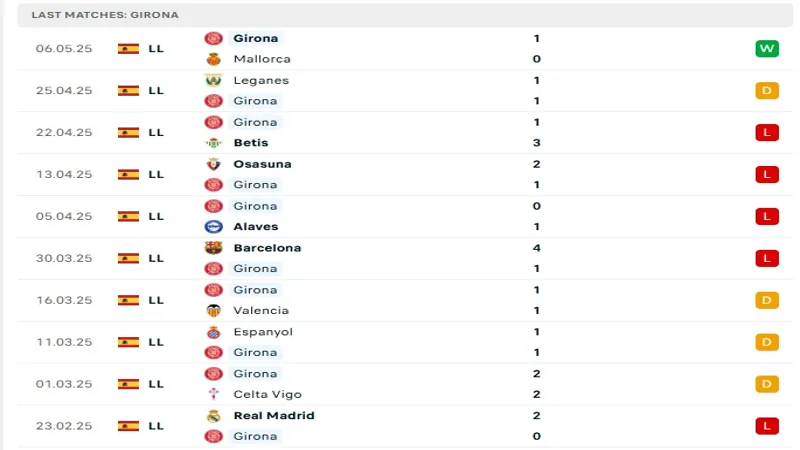Click the Osasuna club badge

coord(212,164)
